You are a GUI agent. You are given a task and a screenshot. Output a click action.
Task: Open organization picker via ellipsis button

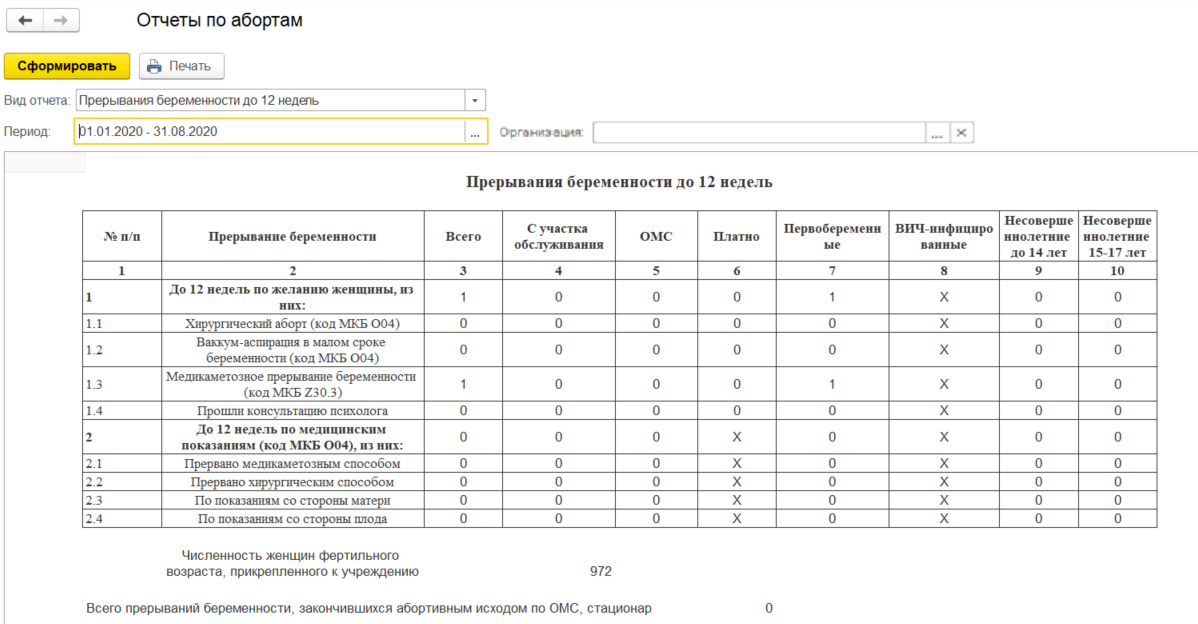tap(936, 132)
